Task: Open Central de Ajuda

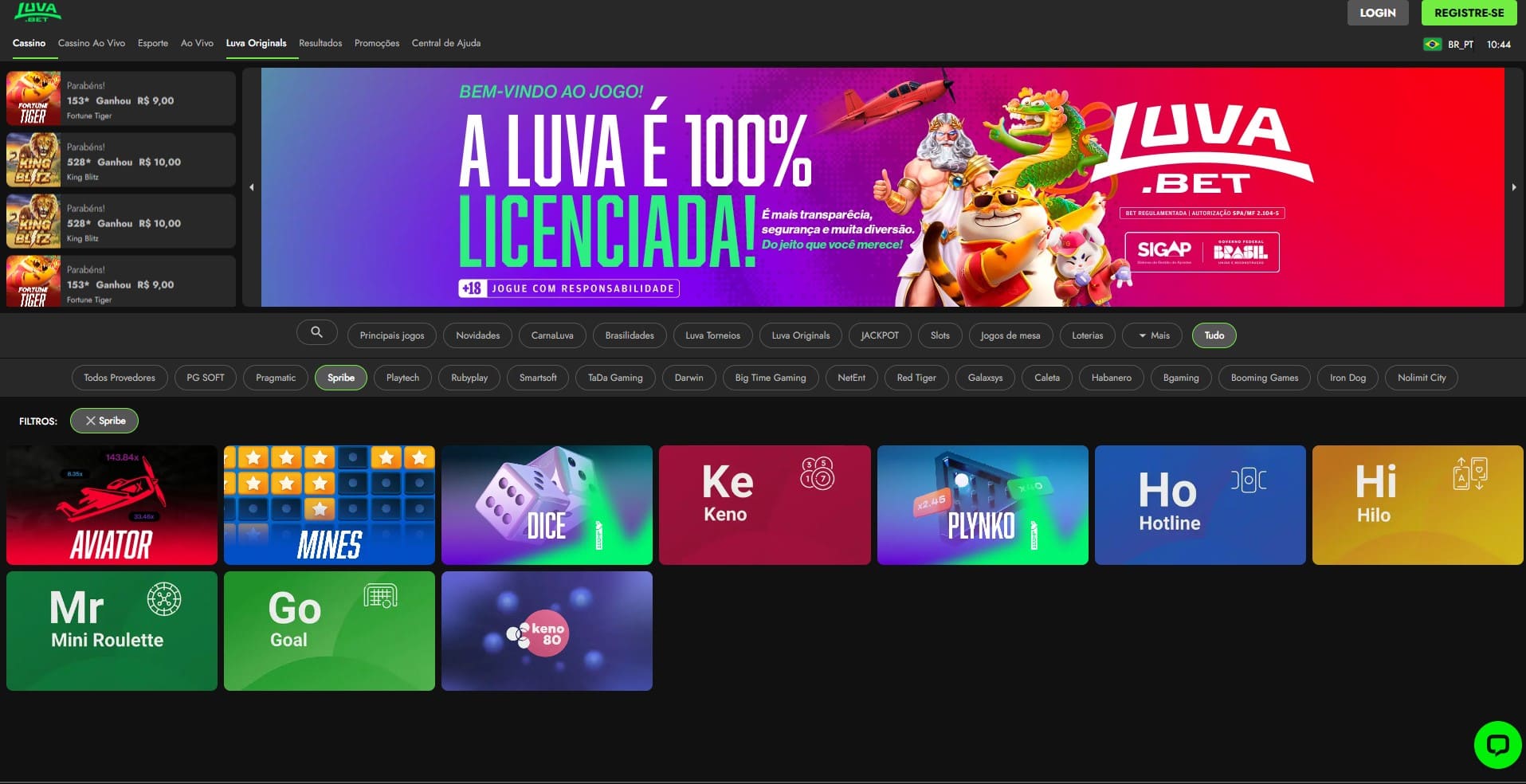Action: coord(446,43)
